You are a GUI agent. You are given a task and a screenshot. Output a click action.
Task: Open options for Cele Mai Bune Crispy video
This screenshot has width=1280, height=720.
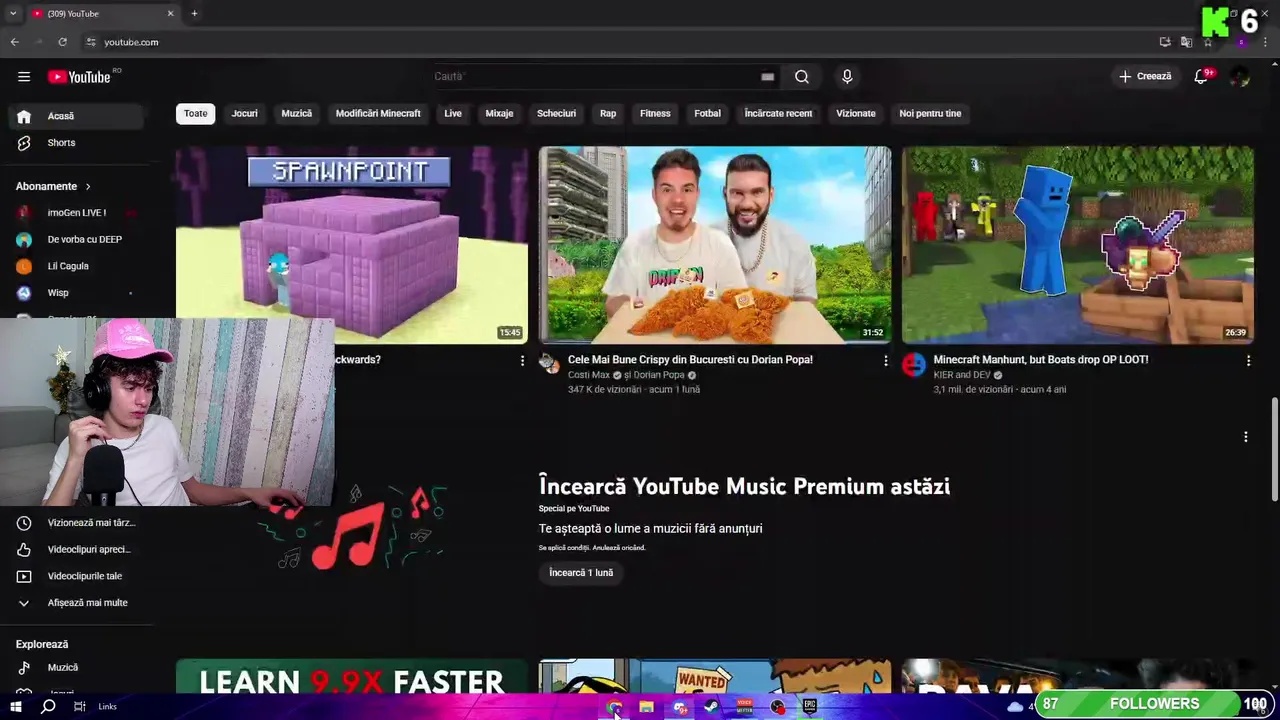point(885,361)
